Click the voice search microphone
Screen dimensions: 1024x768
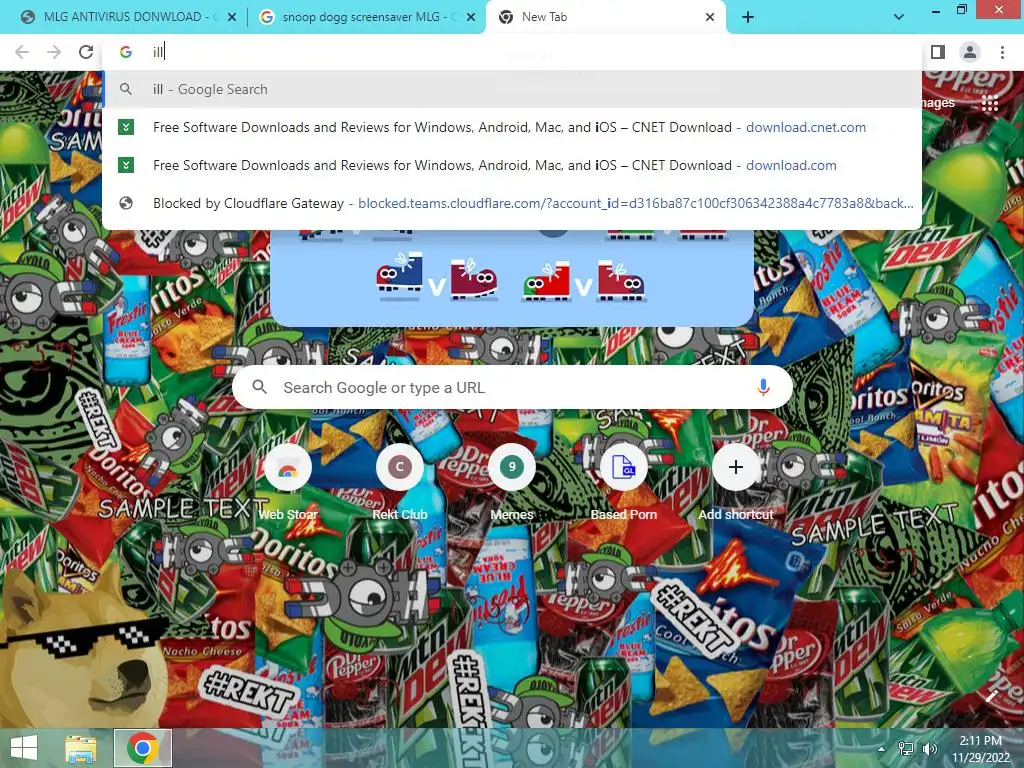tap(763, 387)
